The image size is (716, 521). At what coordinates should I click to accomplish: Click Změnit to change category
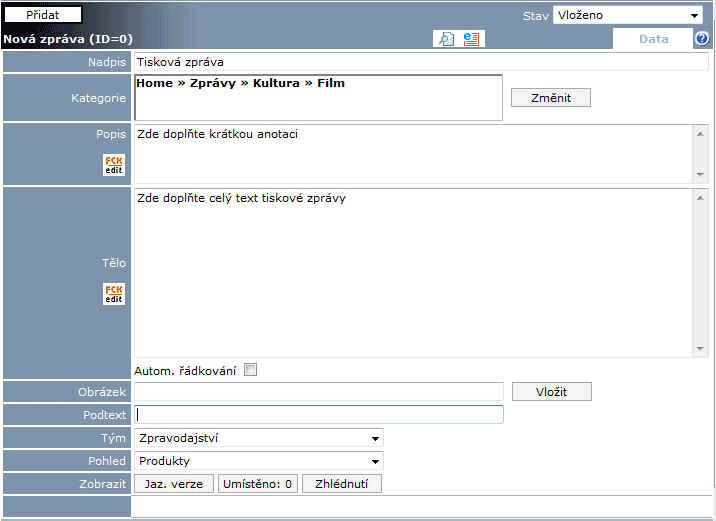[x=550, y=98]
